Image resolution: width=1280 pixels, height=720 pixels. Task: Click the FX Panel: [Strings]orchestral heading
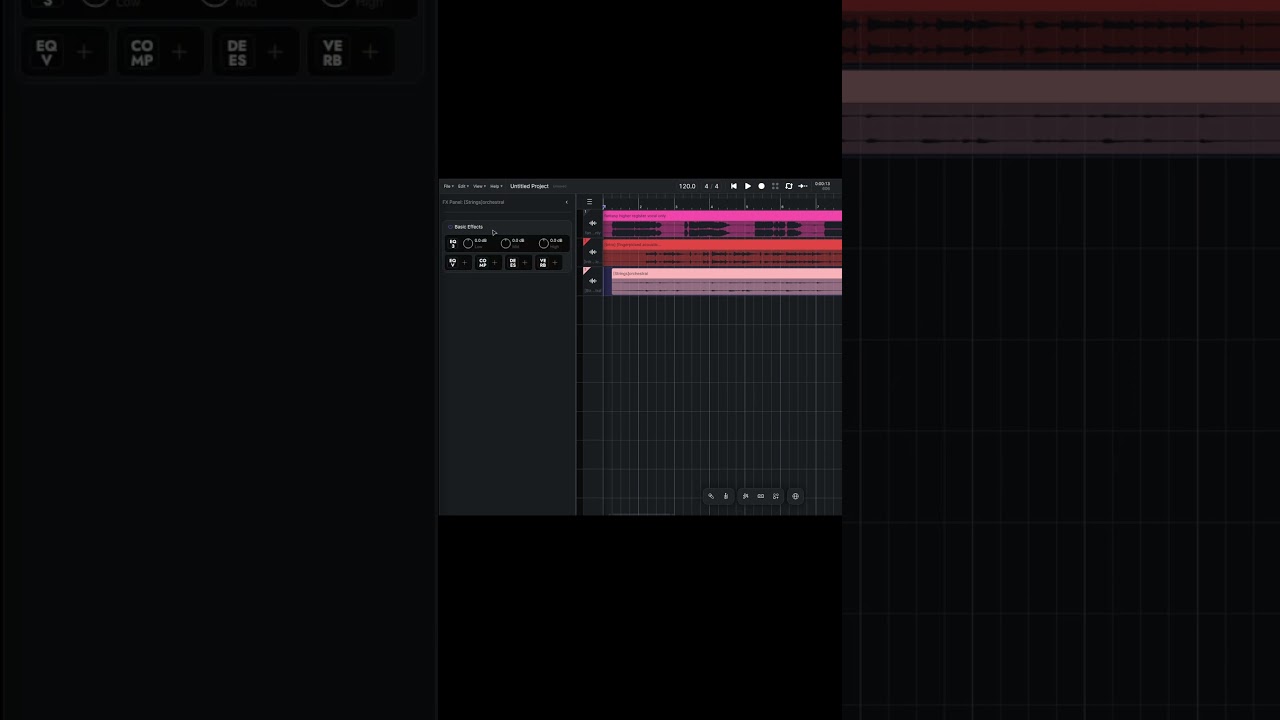coord(473,202)
